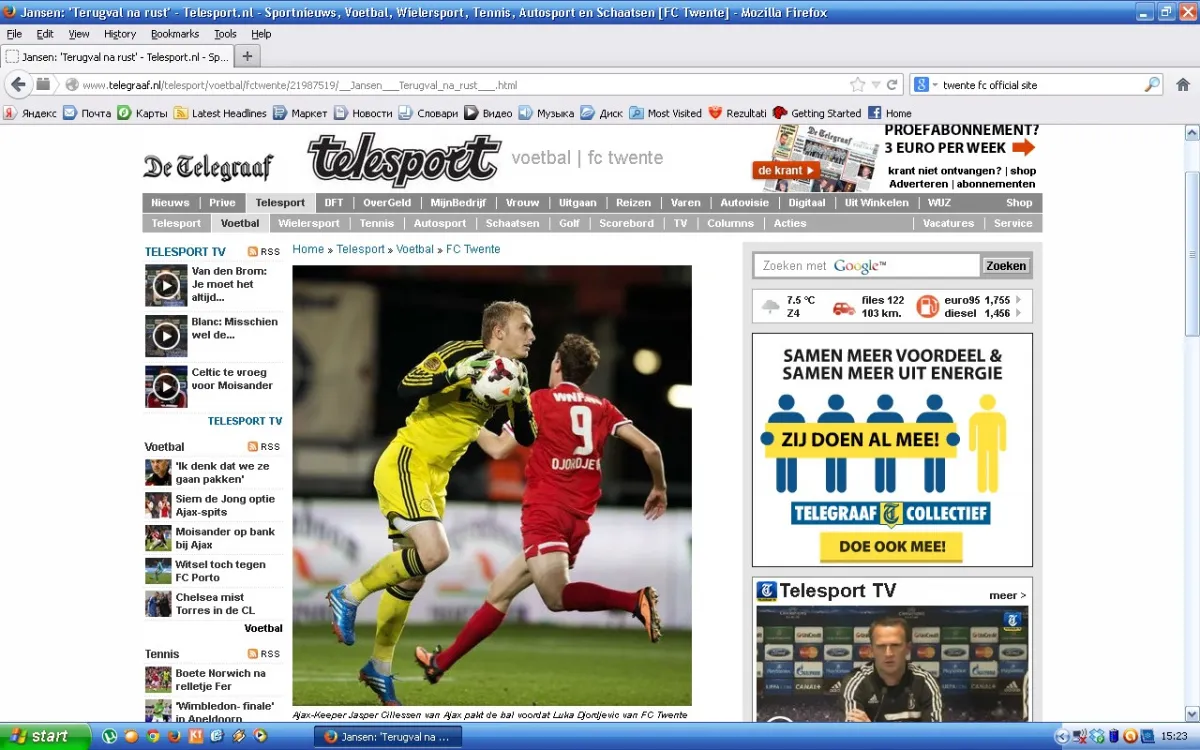Open the Siem de Jong optie Ajax-spits article
The width and height of the screenshot is (1200, 750).
click(225, 505)
